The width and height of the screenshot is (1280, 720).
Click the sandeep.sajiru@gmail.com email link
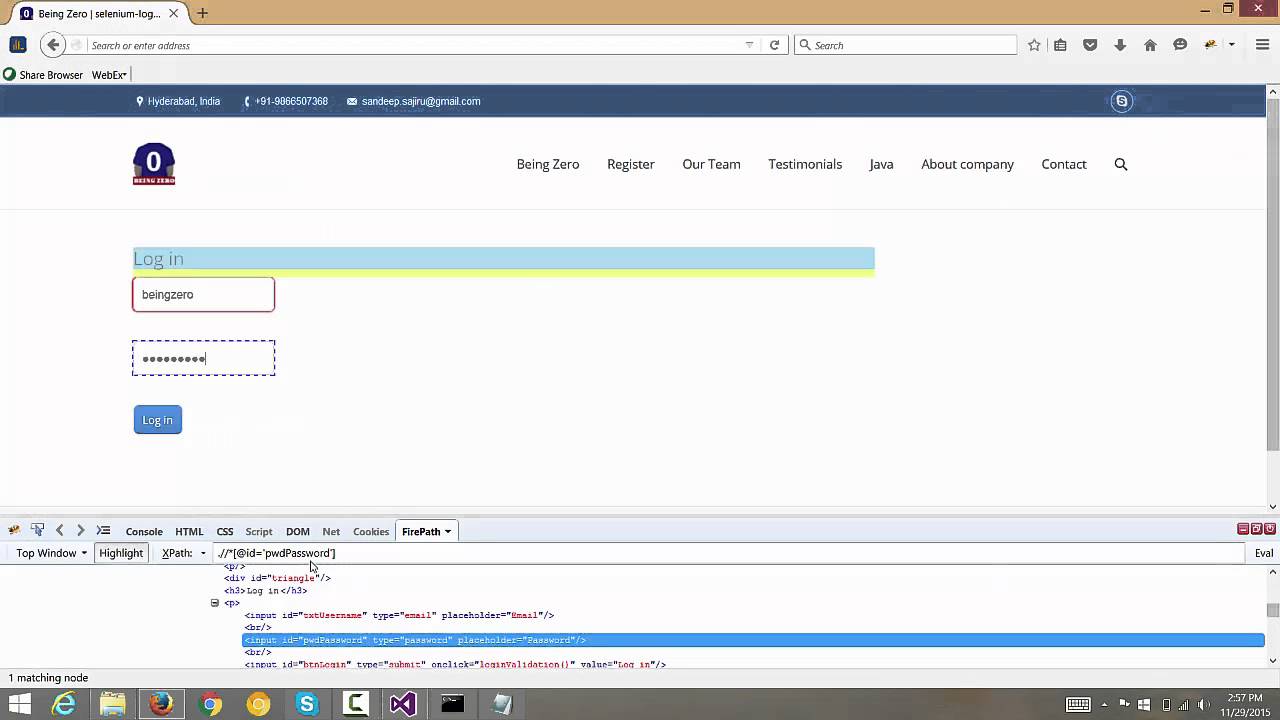tap(421, 101)
